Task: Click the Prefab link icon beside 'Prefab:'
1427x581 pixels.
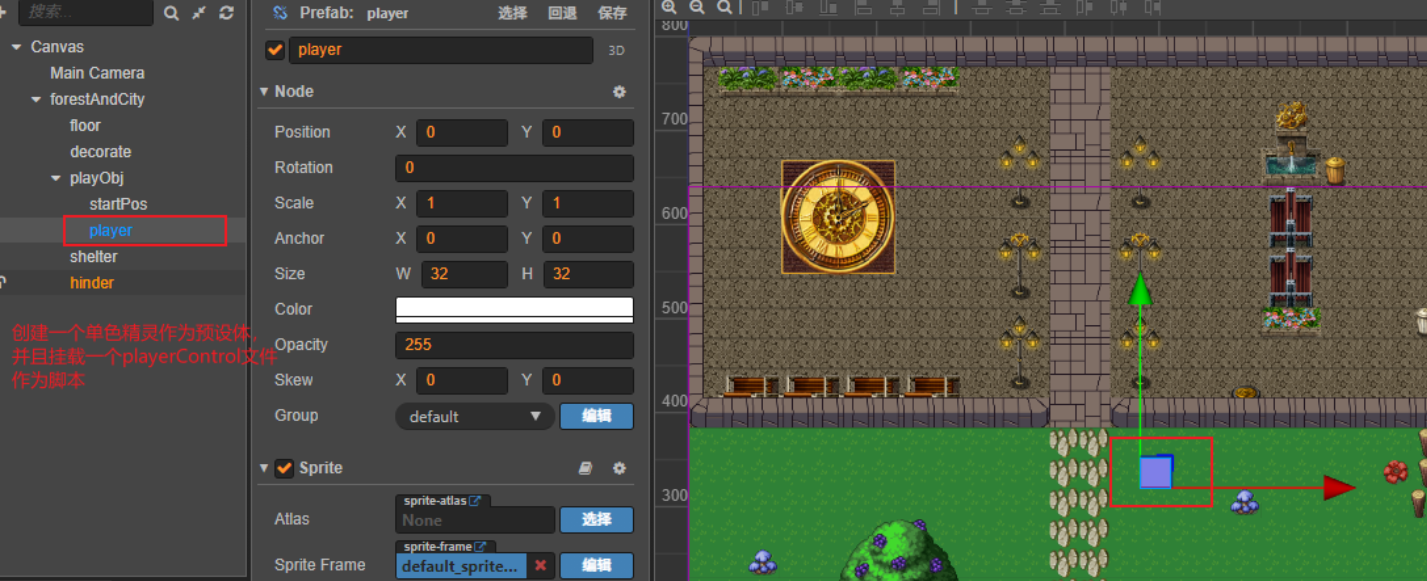Action: pos(280,13)
